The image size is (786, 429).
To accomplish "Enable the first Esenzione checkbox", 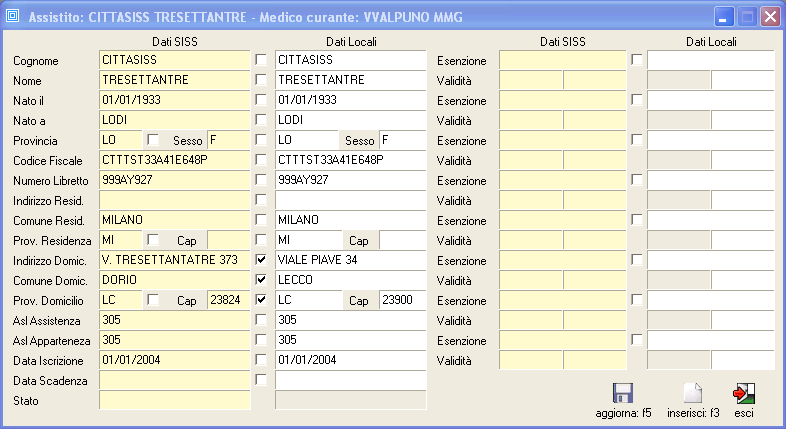I will 637,60.
